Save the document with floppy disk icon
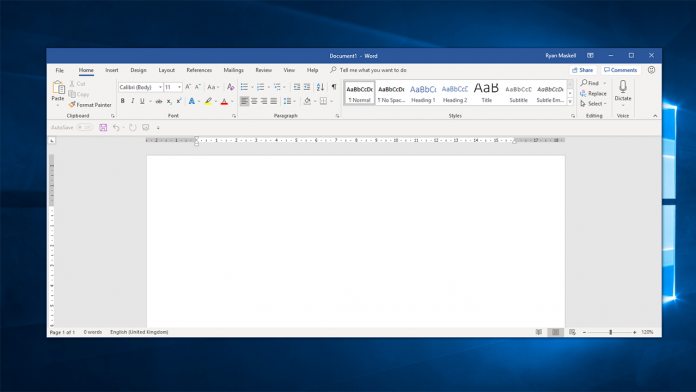Screen dimensions: 696x392 point(103,127)
